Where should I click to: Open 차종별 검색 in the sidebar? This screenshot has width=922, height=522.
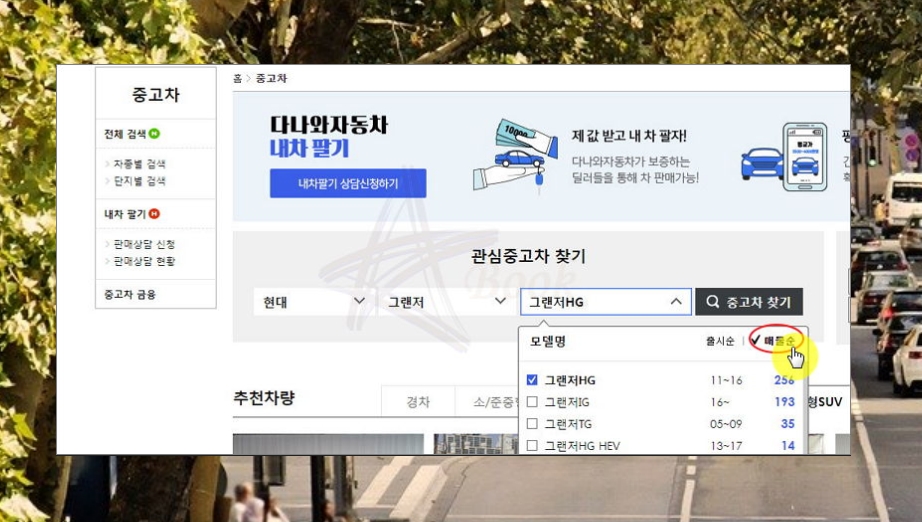[139, 163]
